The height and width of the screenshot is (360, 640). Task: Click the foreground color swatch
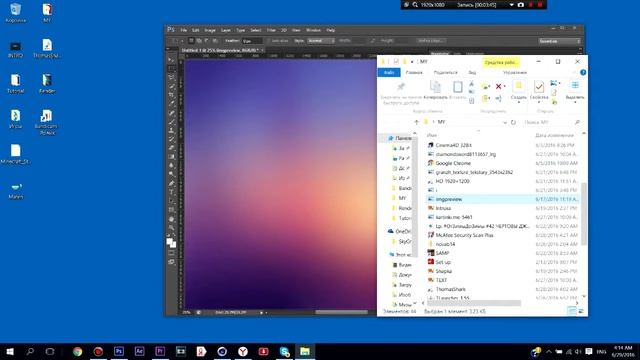tap(170, 242)
